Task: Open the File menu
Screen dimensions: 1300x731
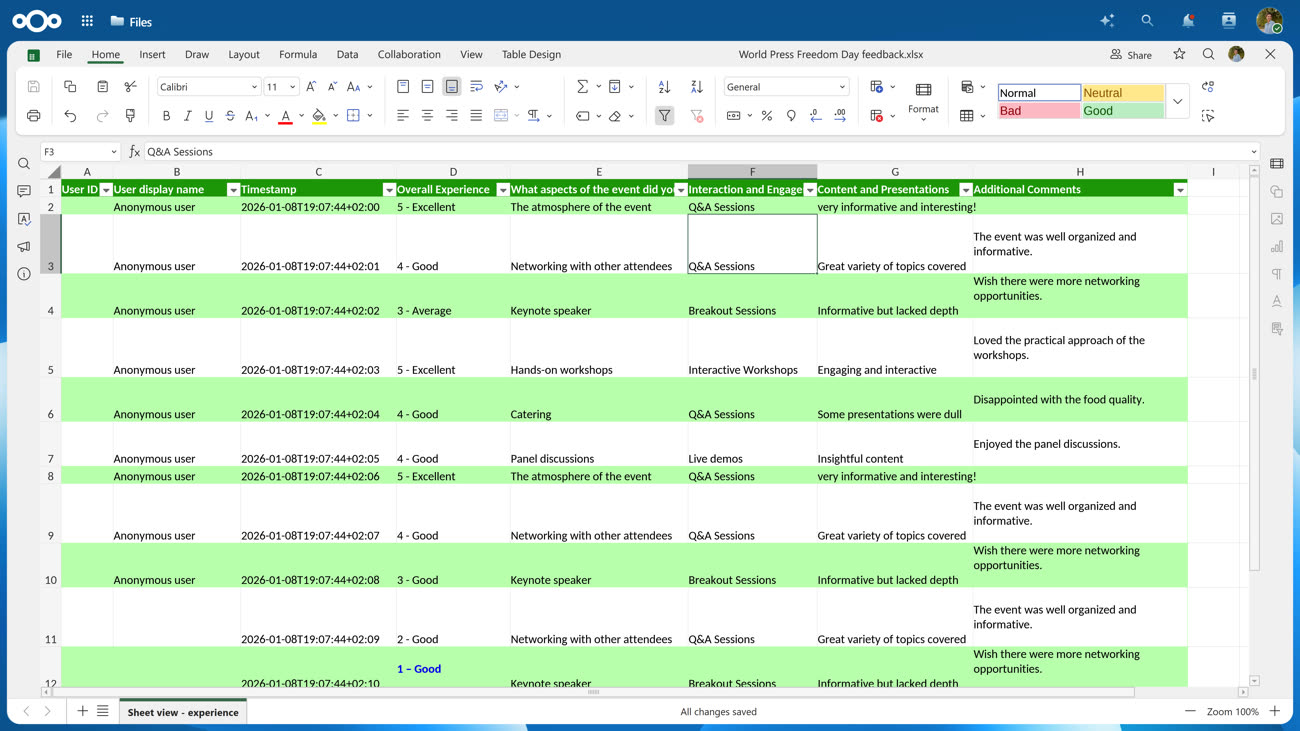Action: pos(64,54)
